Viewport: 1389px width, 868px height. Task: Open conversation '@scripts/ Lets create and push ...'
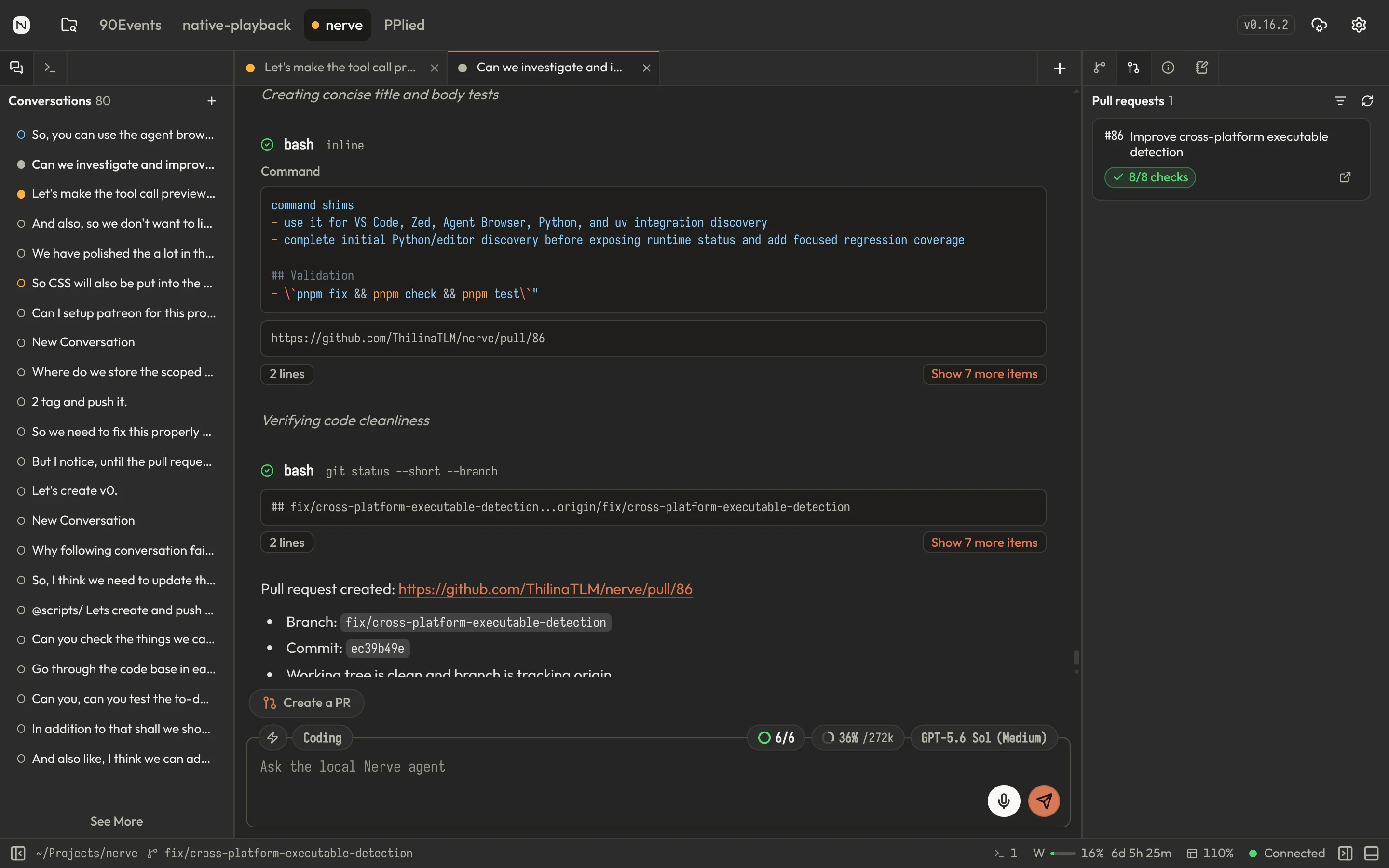click(117, 610)
